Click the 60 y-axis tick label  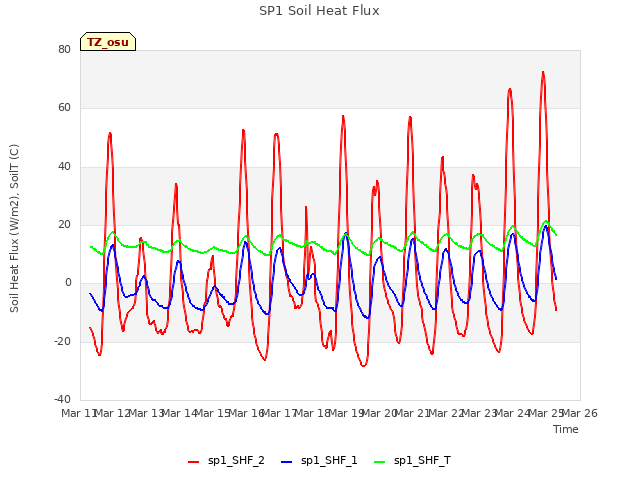tap(64, 107)
